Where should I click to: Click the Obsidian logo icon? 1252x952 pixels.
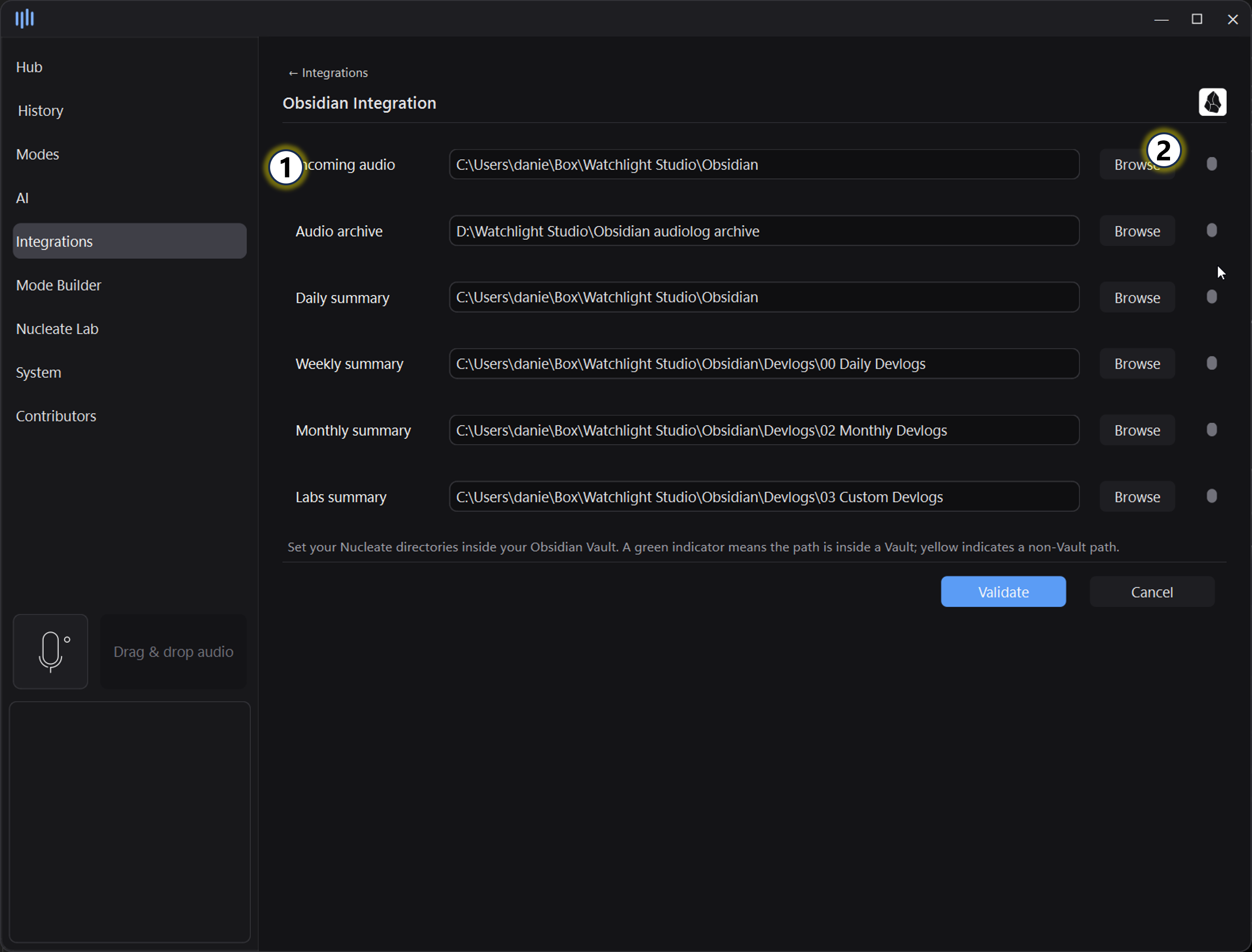click(1212, 102)
